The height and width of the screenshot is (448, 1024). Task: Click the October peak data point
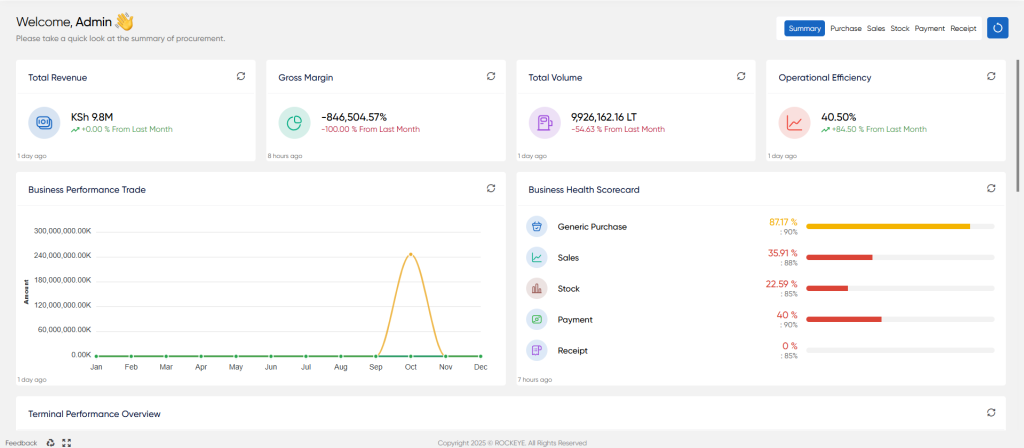click(411, 254)
